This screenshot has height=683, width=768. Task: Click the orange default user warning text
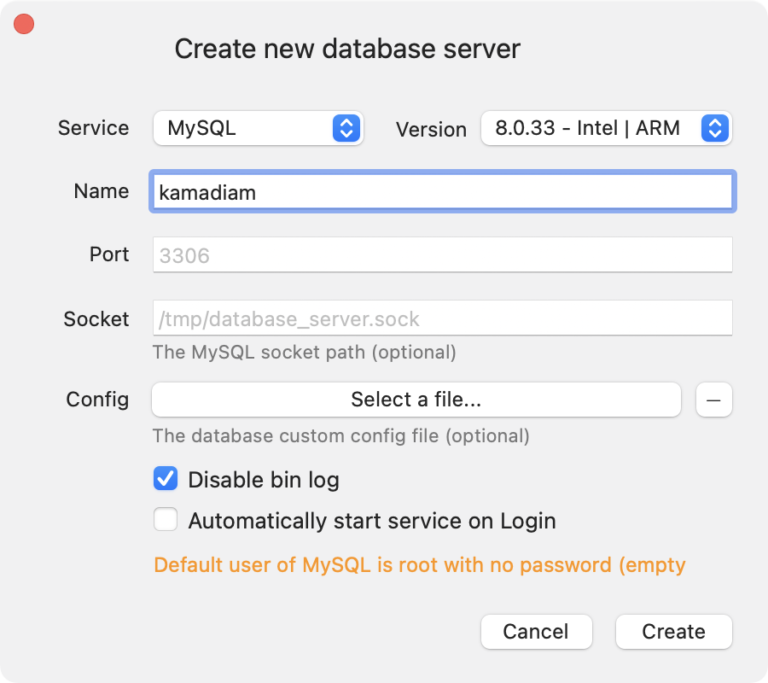(420, 565)
